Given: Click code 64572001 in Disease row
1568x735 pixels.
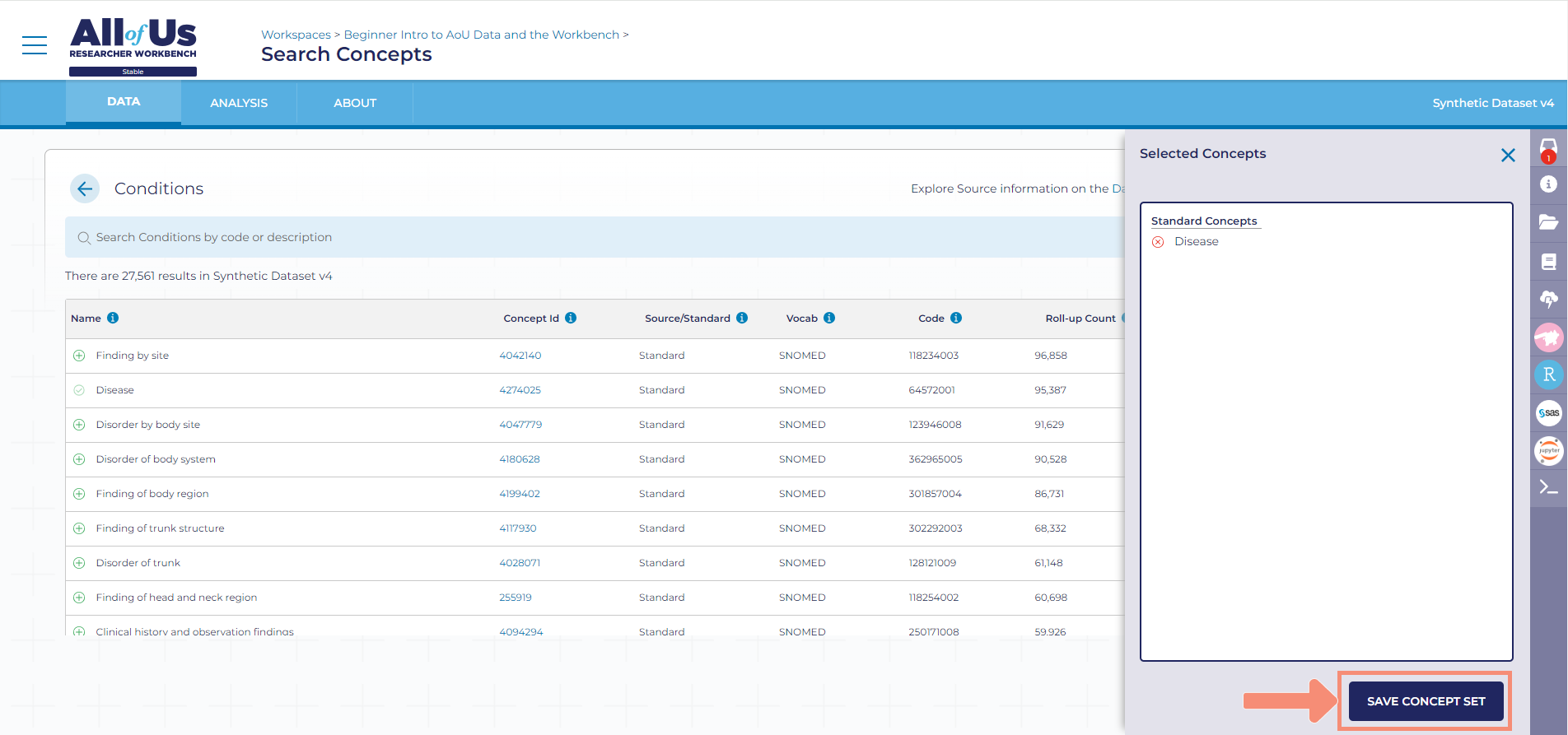Looking at the screenshot, I should pyautogui.click(x=931, y=390).
